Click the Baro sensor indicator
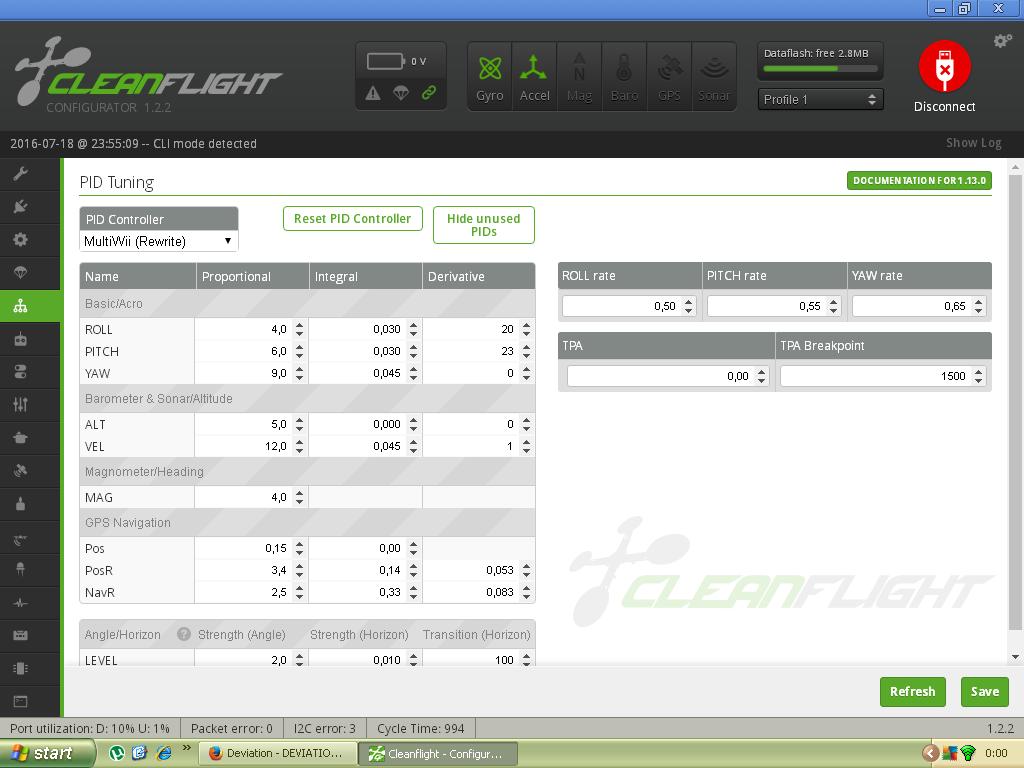Image resolution: width=1024 pixels, height=768 pixels. pos(624,76)
